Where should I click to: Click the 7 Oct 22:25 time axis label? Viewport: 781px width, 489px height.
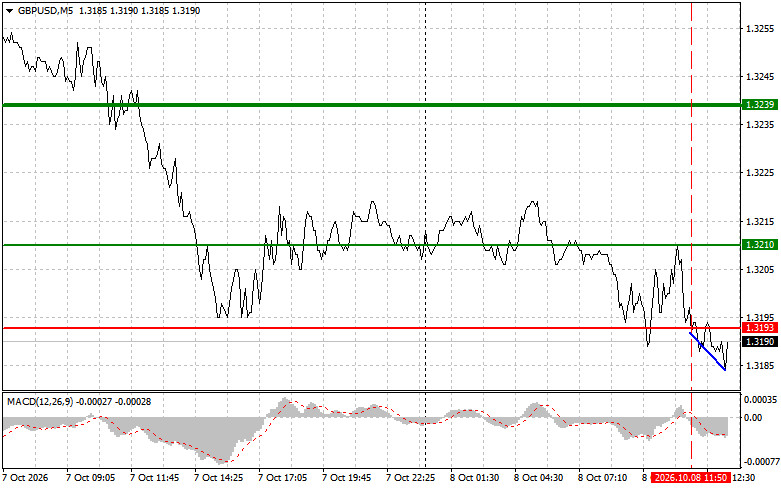click(410, 478)
